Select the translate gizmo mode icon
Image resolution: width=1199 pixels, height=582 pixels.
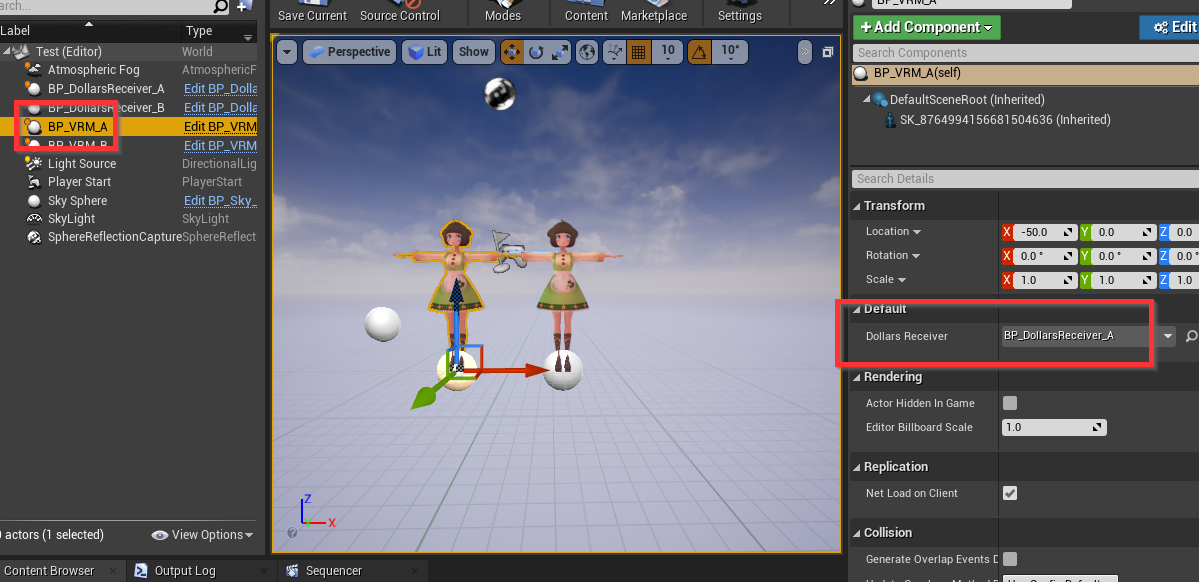pos(512,52)
